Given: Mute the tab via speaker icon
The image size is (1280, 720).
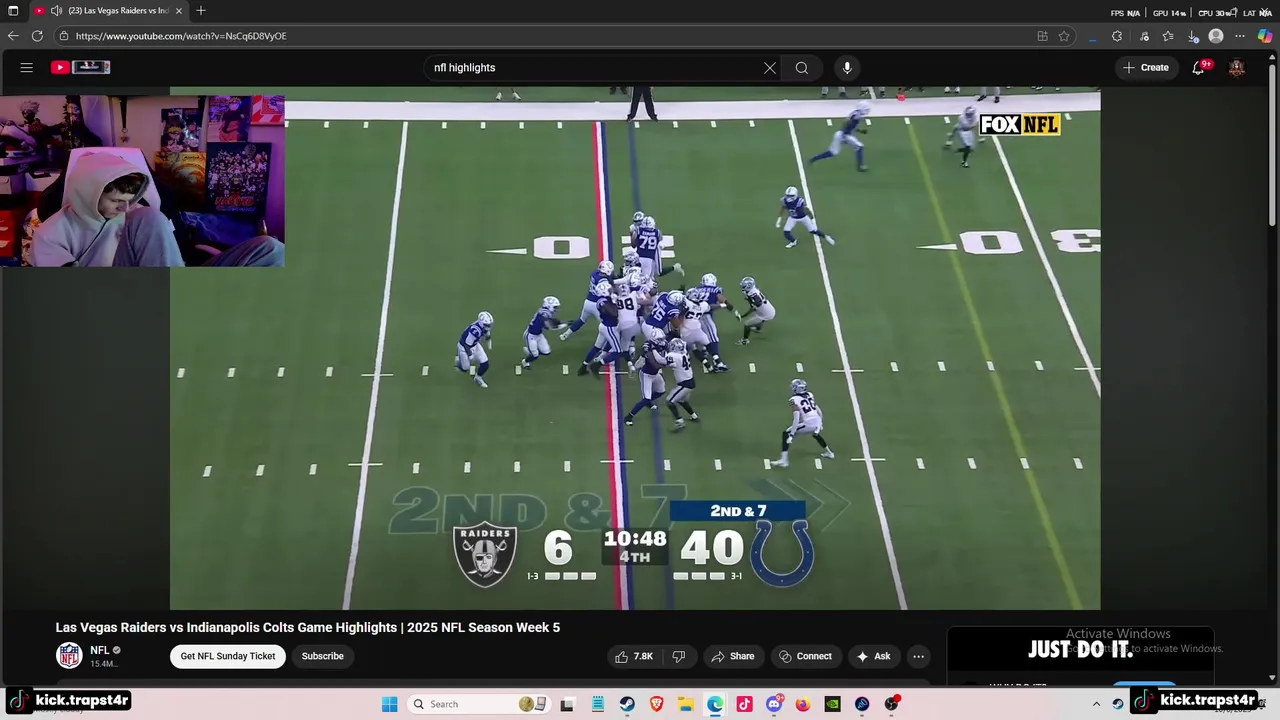Looking at the screenshot, I should tap(56, 11).
